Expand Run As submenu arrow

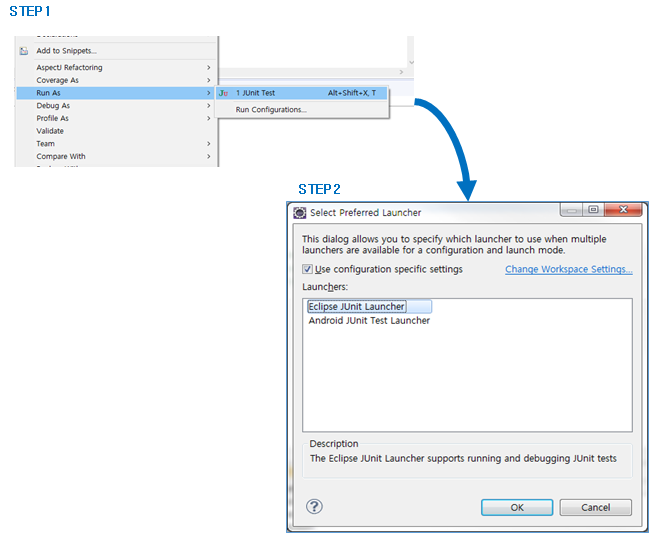pos(209,93)
